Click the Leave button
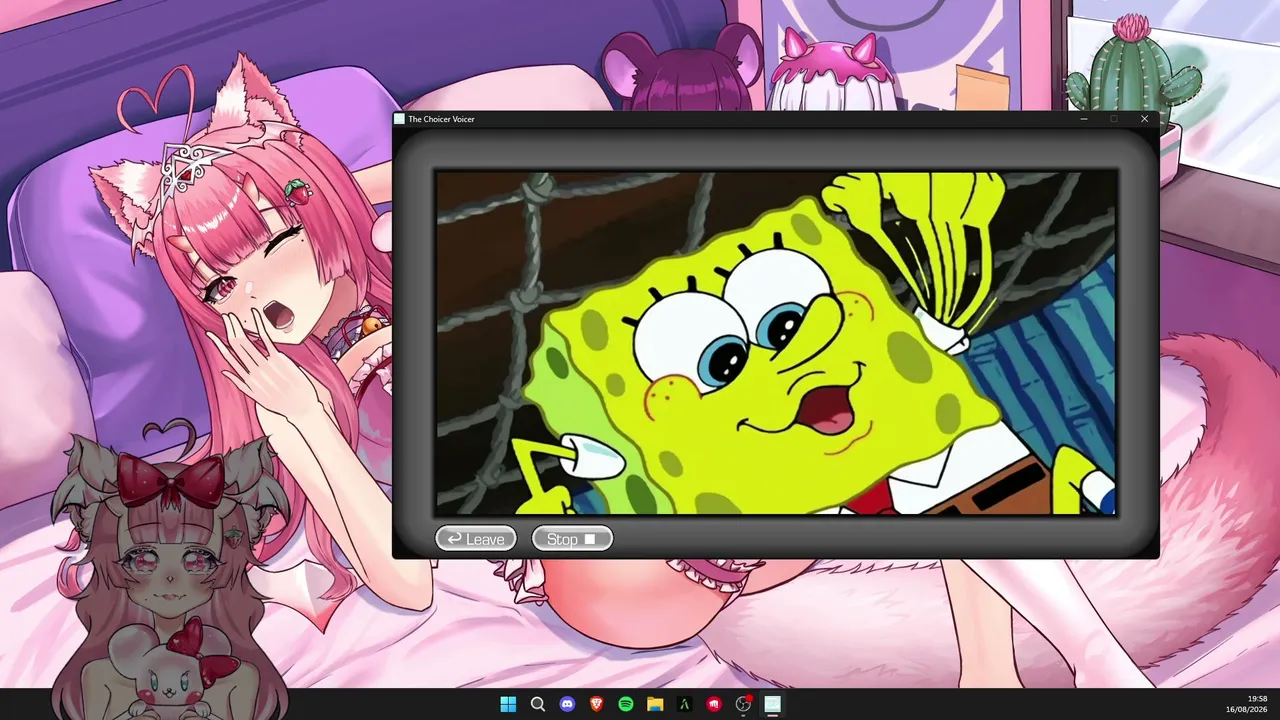This screenshot has height=720, width=1280. point(476,539)
